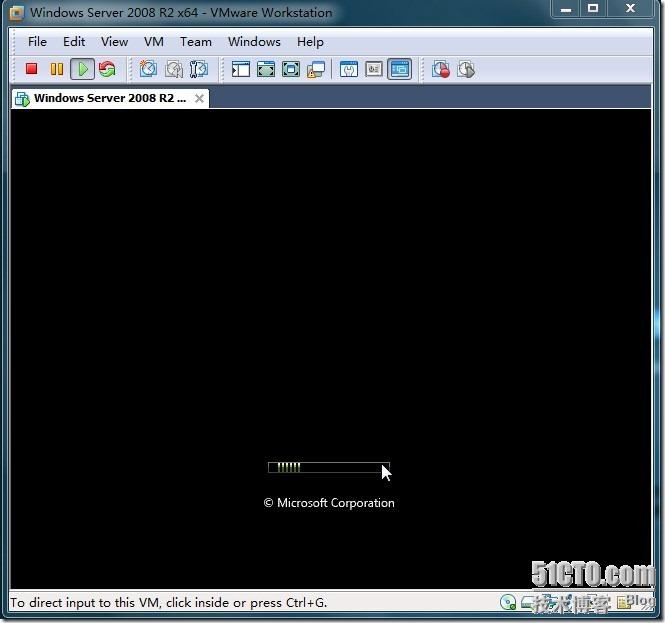Click the © Microsoft Corporation text

(329, 503)
